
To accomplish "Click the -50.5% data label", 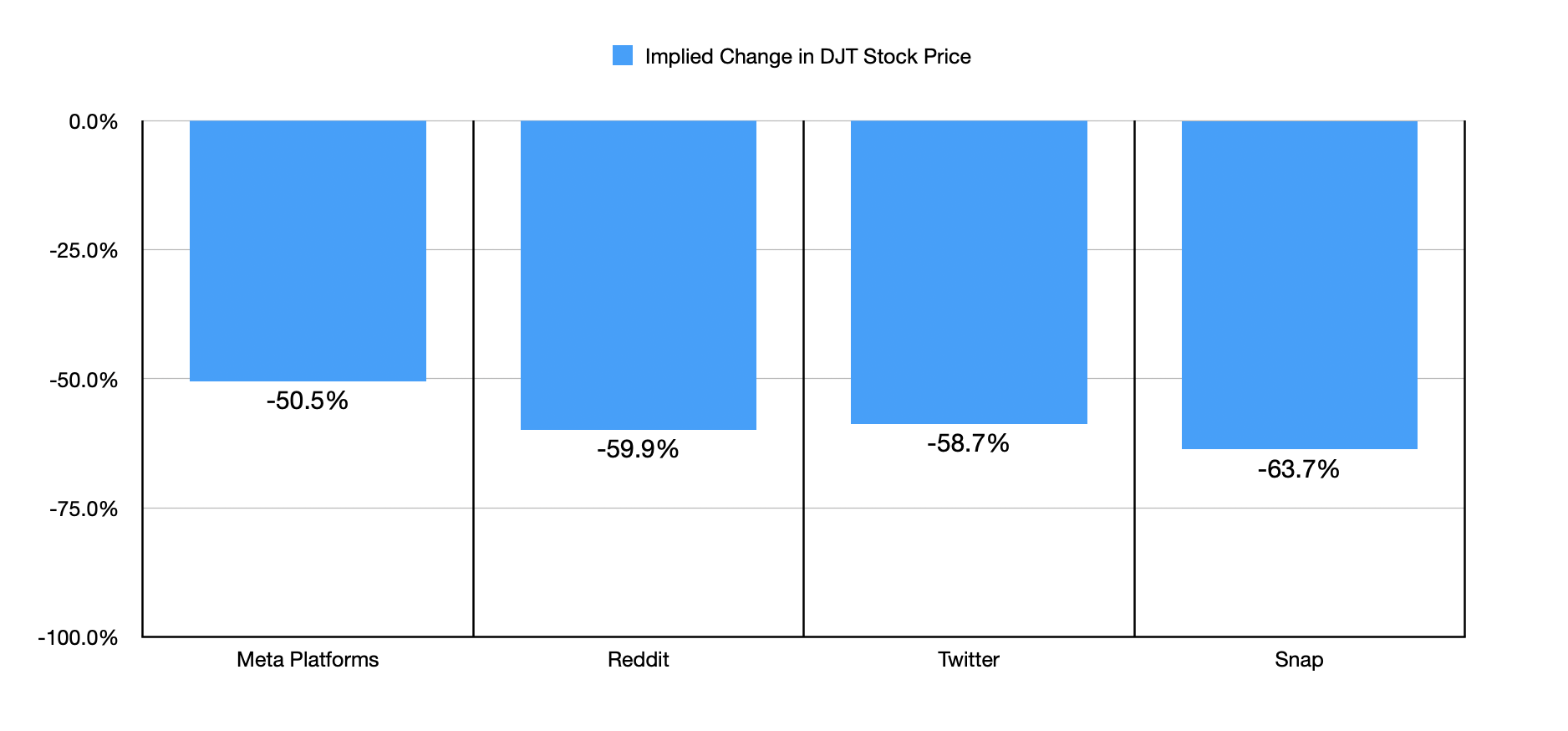I will coord(308,401).
